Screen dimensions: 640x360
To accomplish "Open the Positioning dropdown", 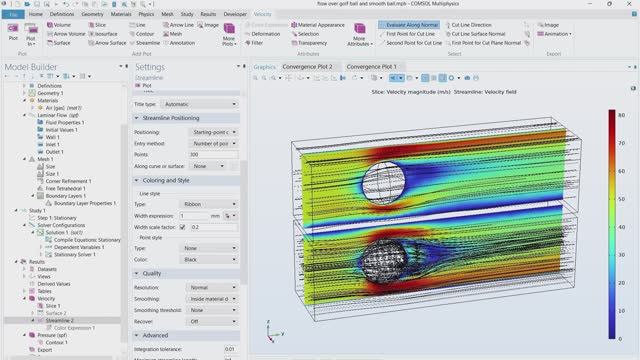I will 213,132.
